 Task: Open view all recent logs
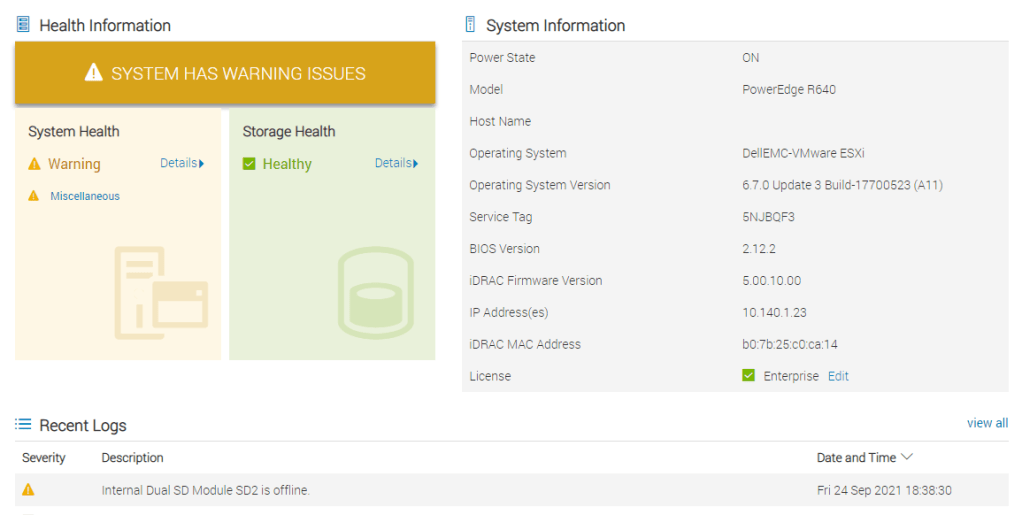coord(987,423)
